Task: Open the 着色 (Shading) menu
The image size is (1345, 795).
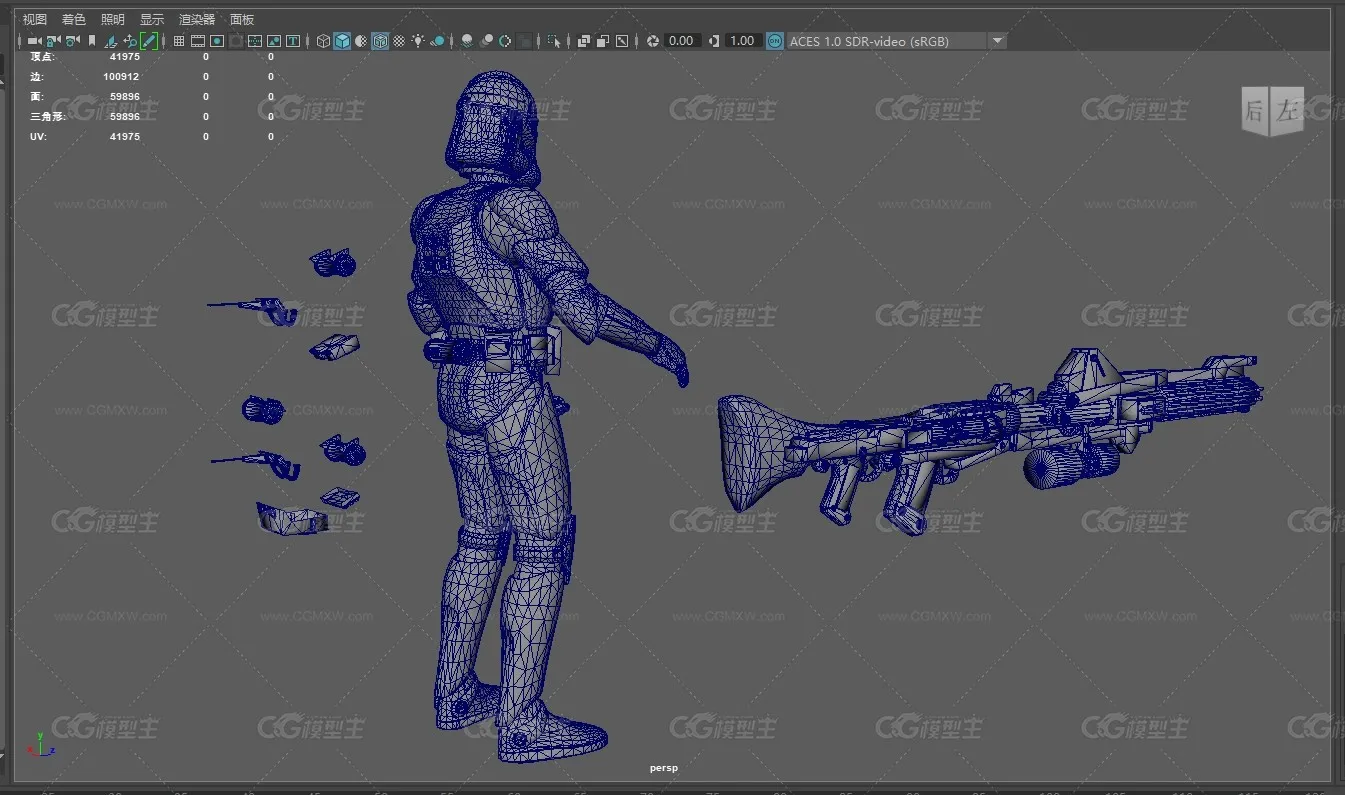Action: click(73, 19)
